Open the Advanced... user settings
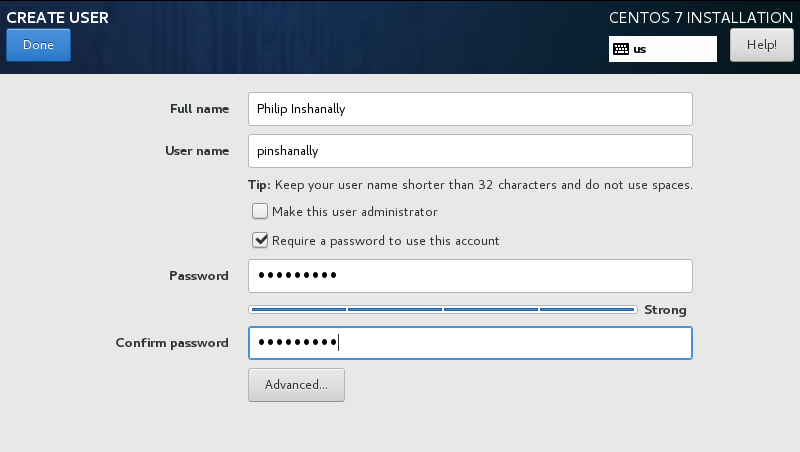 pyautogui.click(x=296, y=385)
